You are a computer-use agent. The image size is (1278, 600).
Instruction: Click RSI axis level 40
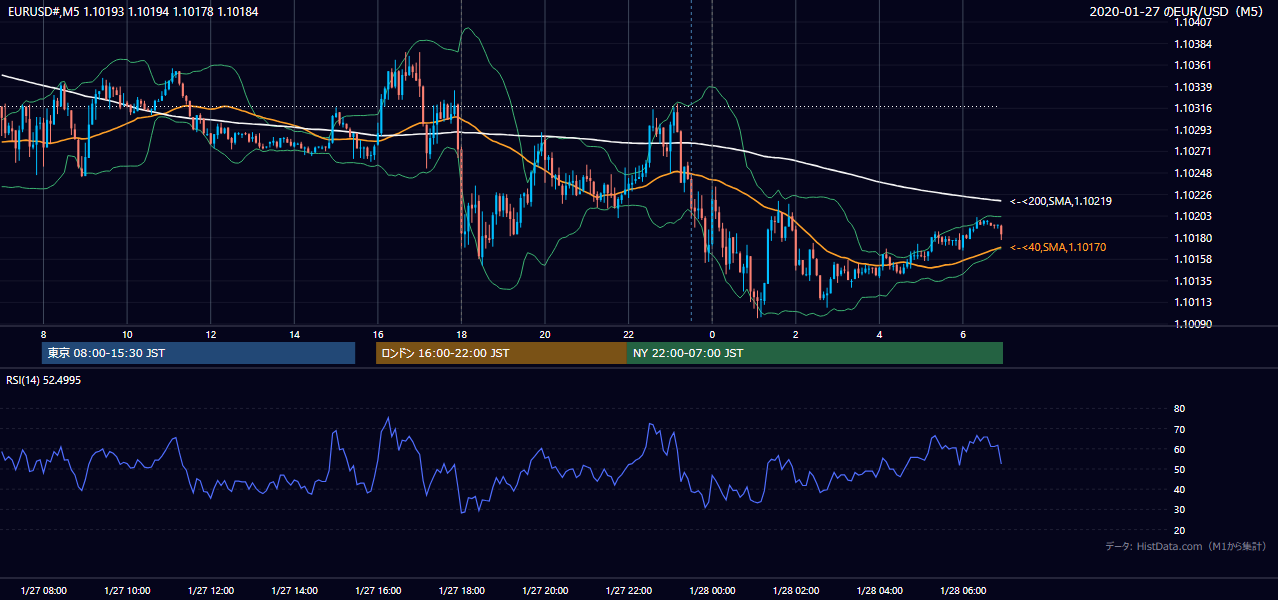point(1179,489)
